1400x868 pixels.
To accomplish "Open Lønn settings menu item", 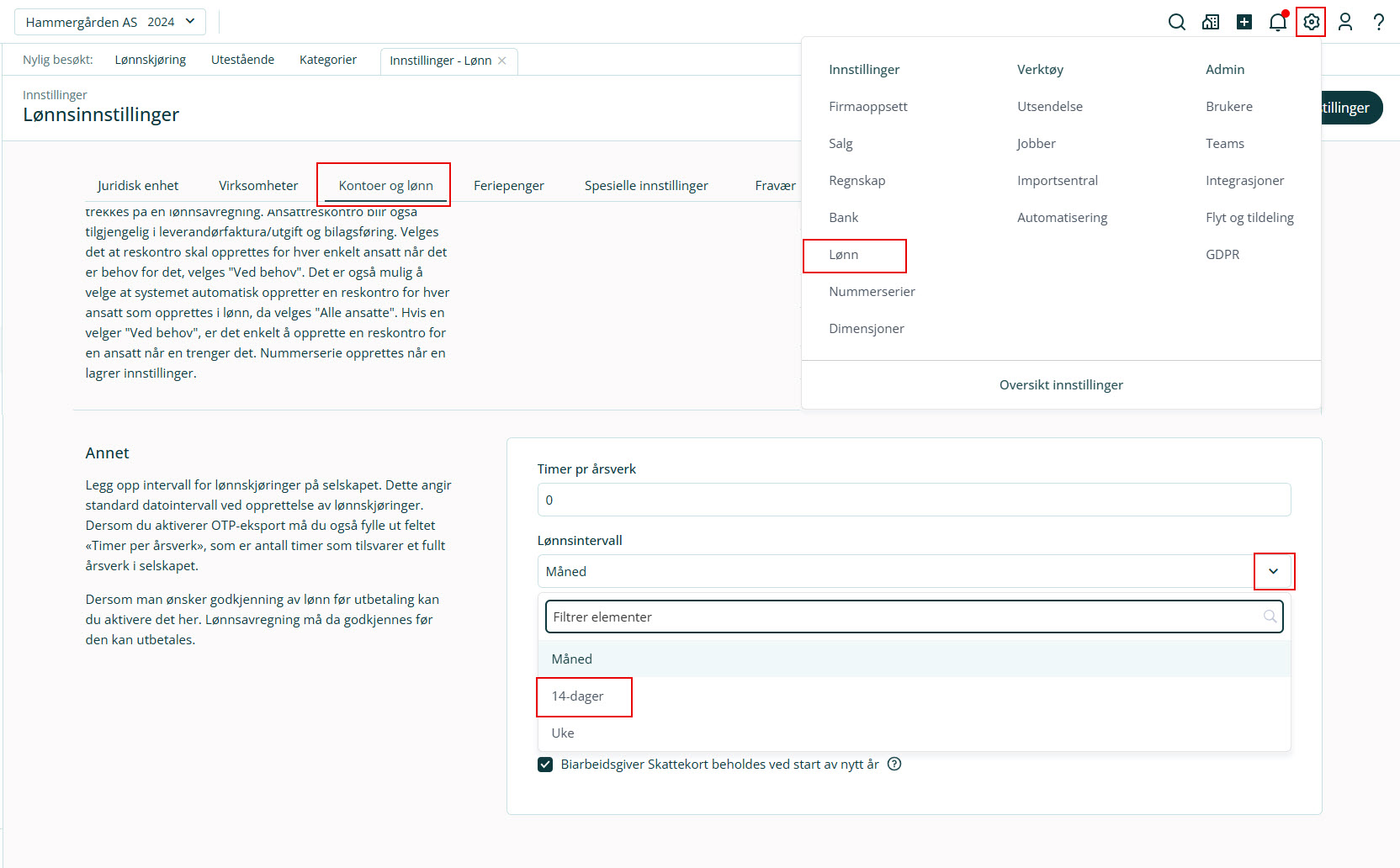I will [x=844, y=255].
